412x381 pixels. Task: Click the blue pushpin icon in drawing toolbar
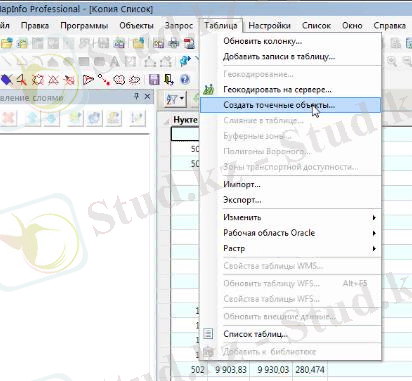[185, 61]
